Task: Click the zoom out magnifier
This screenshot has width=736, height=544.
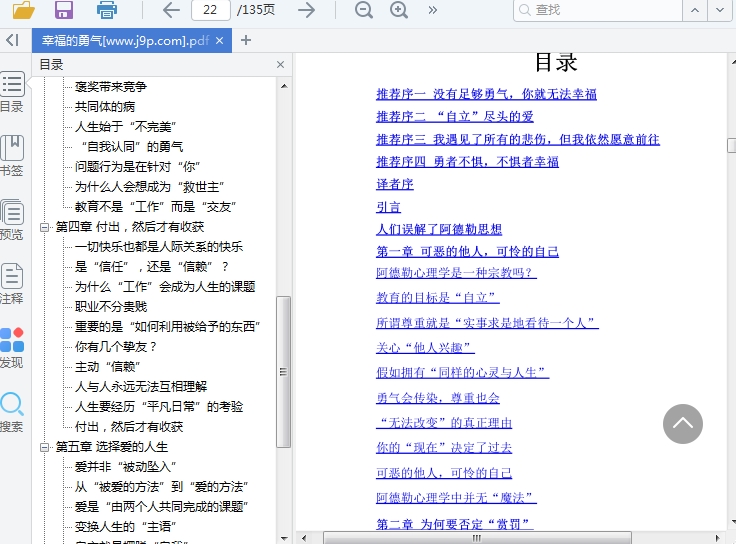Action: click(x=364, y=10)
